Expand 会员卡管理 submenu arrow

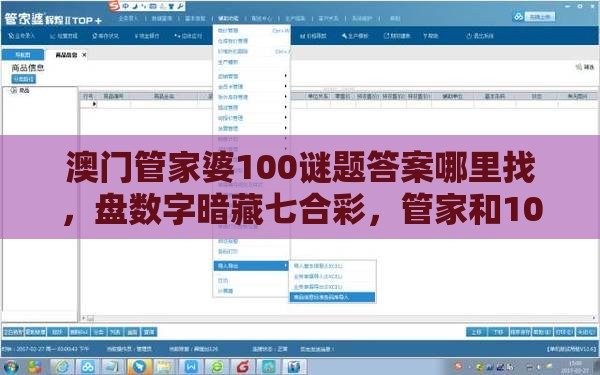(285, 86)
